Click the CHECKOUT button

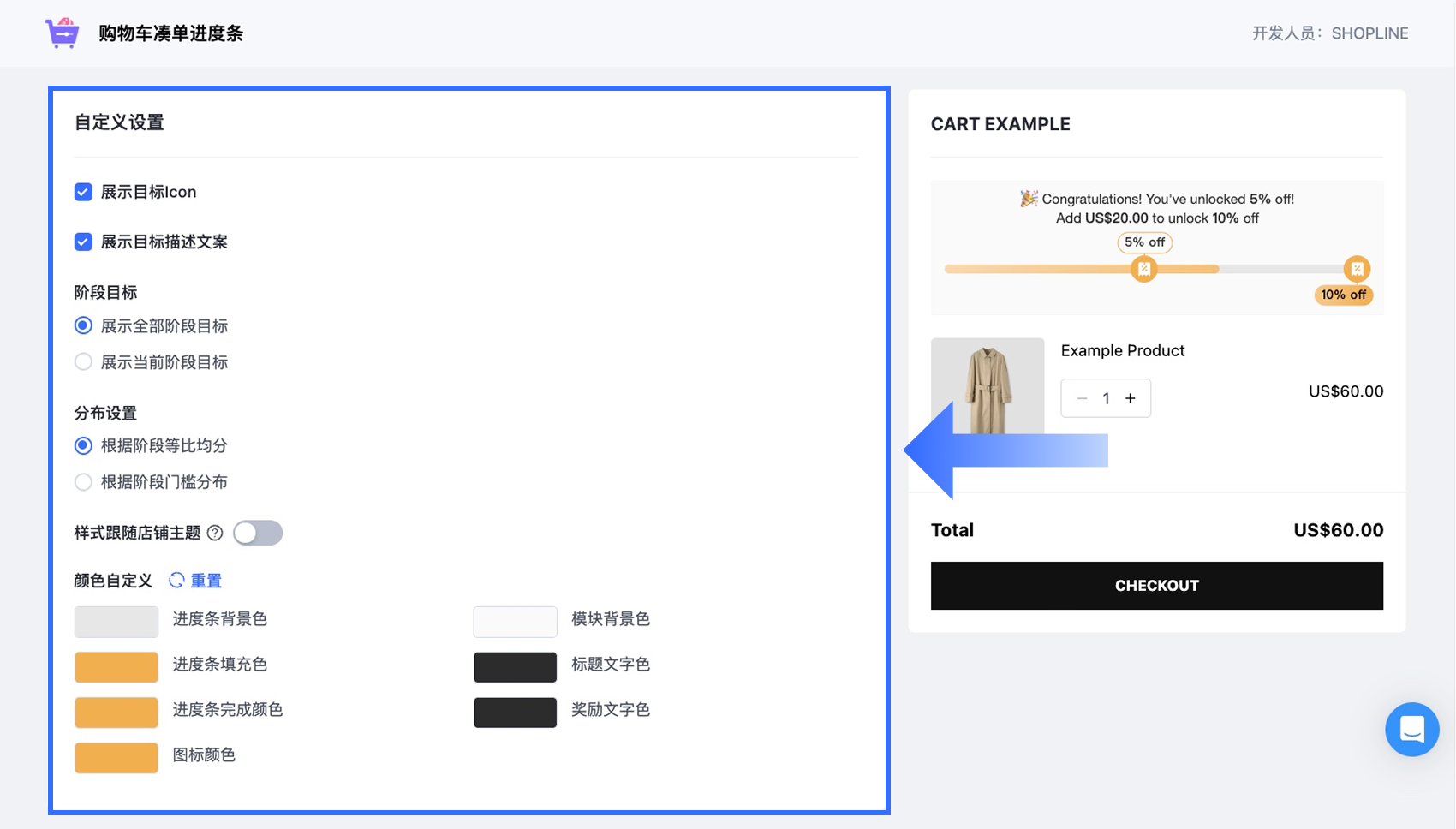[x=1156, y=586]
